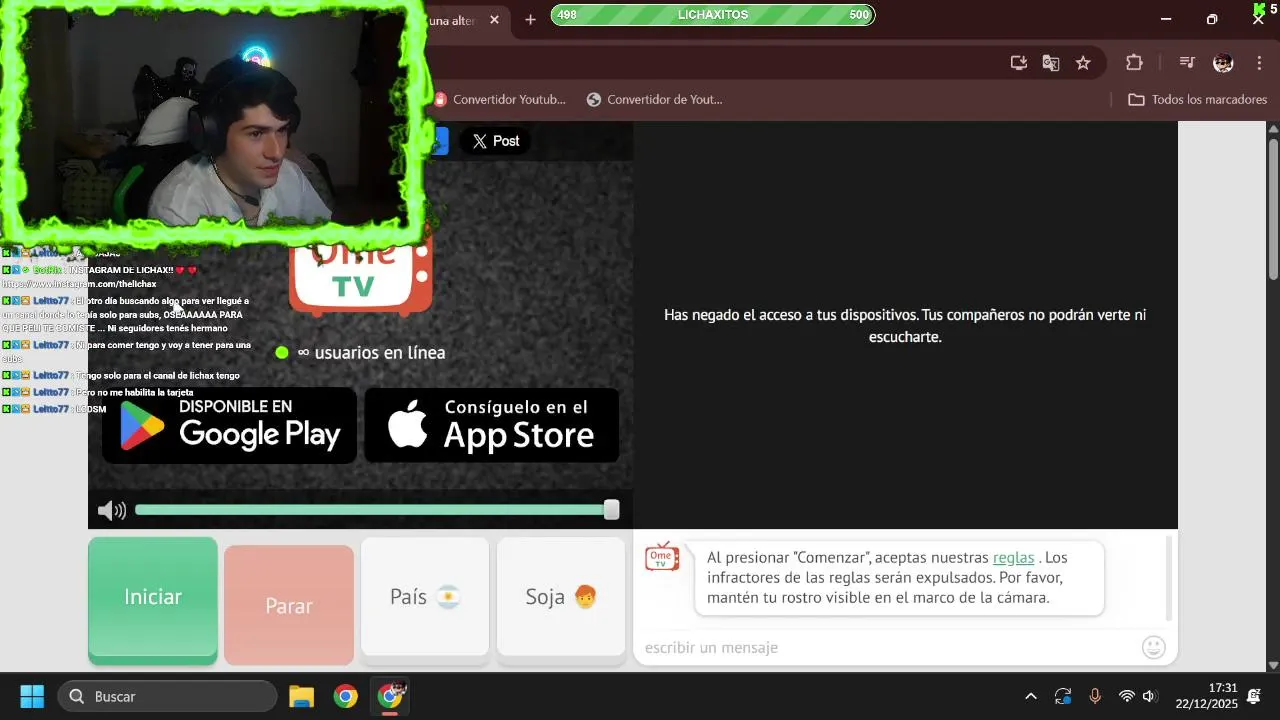Image resolution: width=1280 pixels, height=720 pixels.
Task: Click the Parar stop button
Action: point(289,605)
